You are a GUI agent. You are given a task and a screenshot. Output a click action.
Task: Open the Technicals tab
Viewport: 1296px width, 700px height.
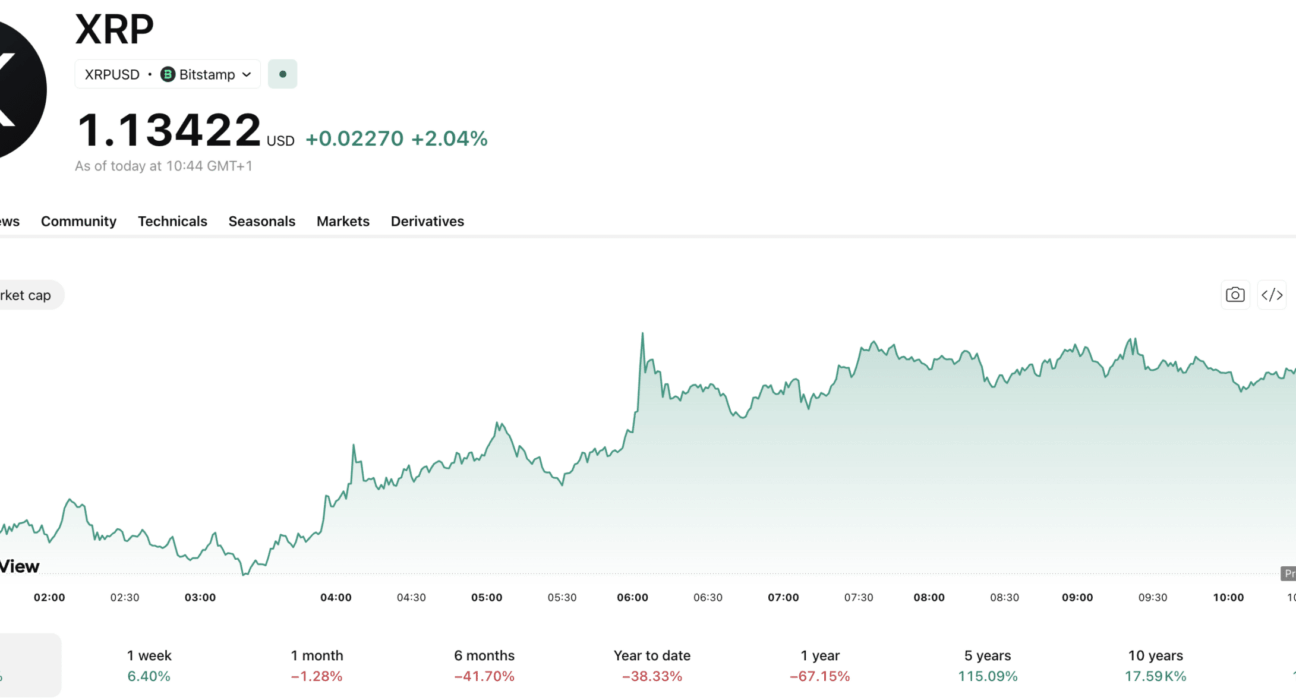click(173, 221)
